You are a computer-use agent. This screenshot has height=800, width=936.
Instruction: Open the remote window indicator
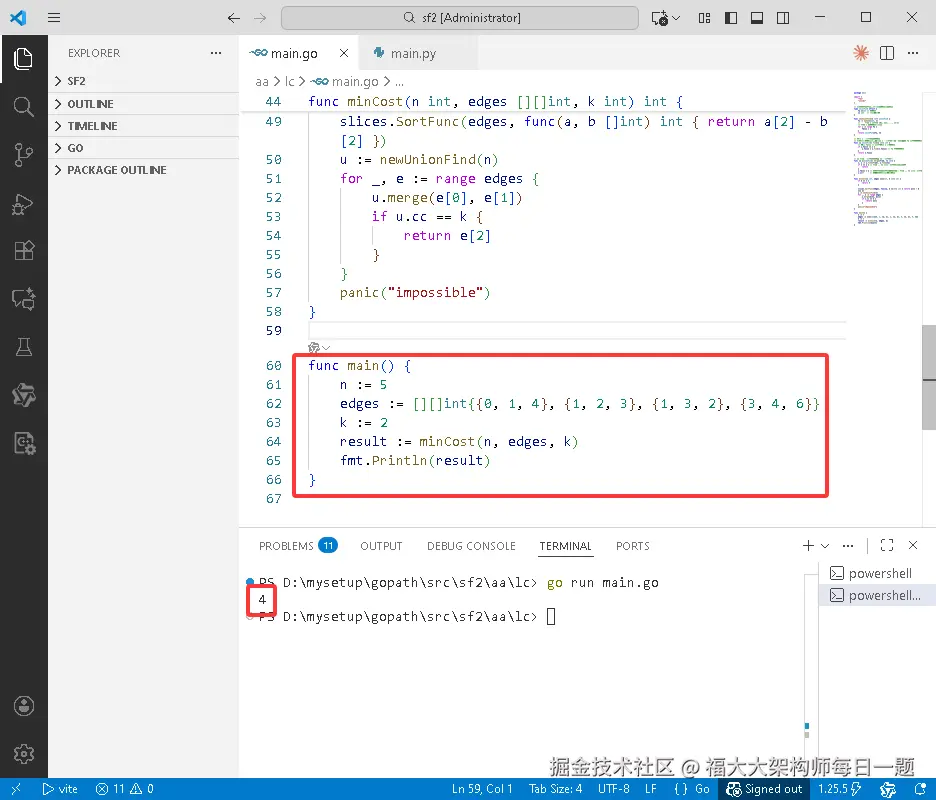click(16, 789)
